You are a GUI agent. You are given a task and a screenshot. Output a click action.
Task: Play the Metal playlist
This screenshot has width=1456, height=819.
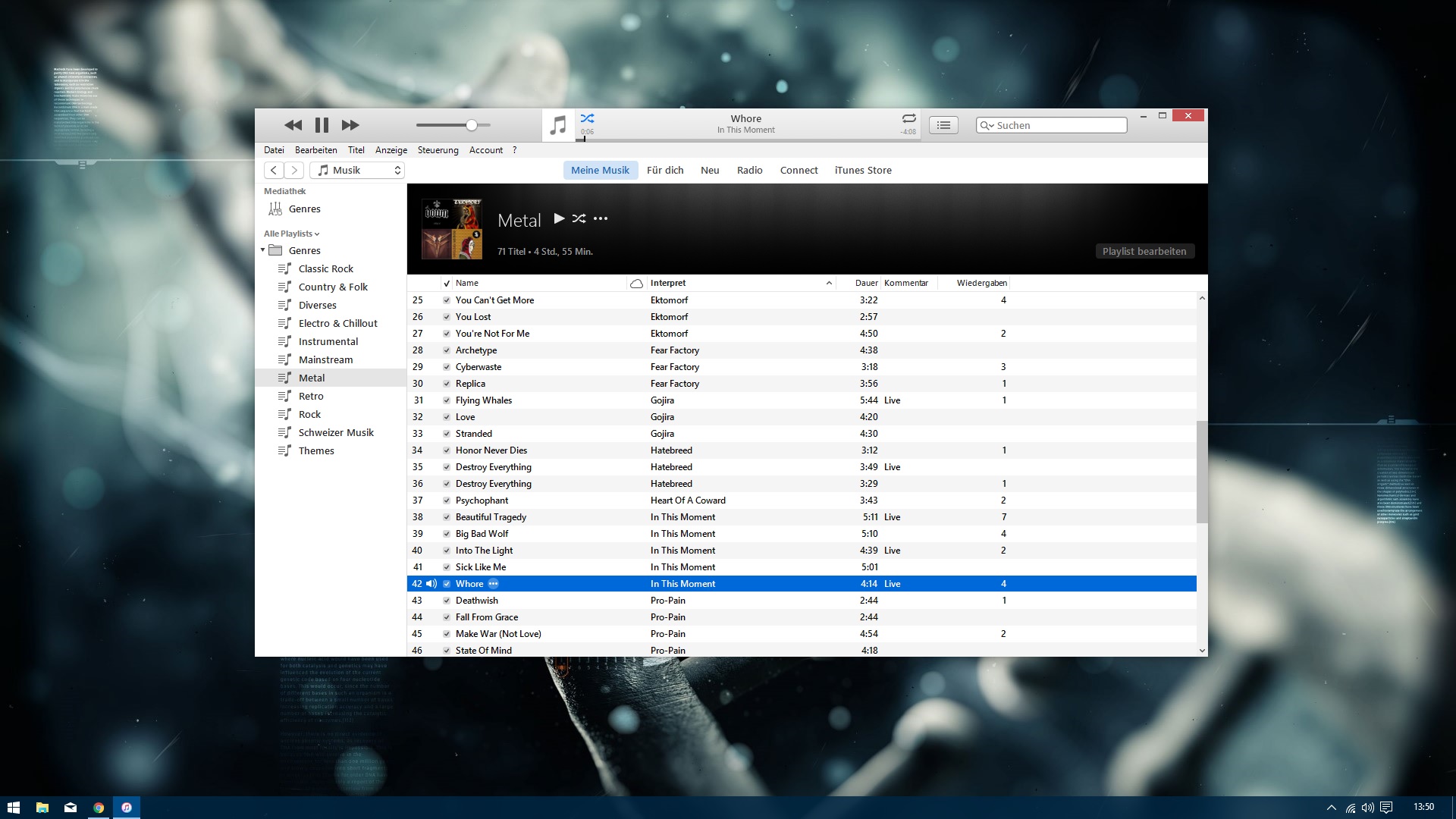(x=559, y=218)
